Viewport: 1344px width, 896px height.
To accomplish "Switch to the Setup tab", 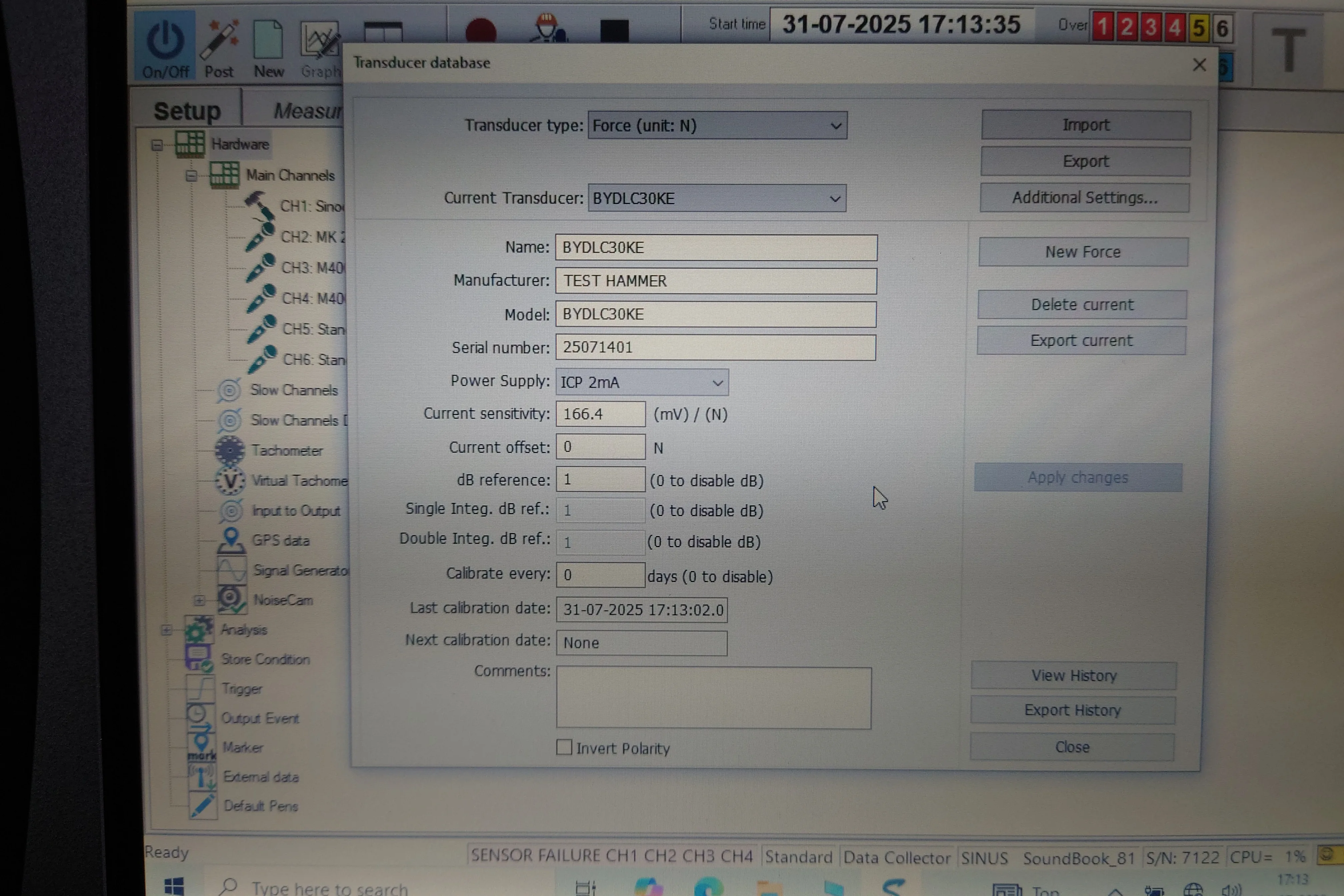I will click(187, 111).
